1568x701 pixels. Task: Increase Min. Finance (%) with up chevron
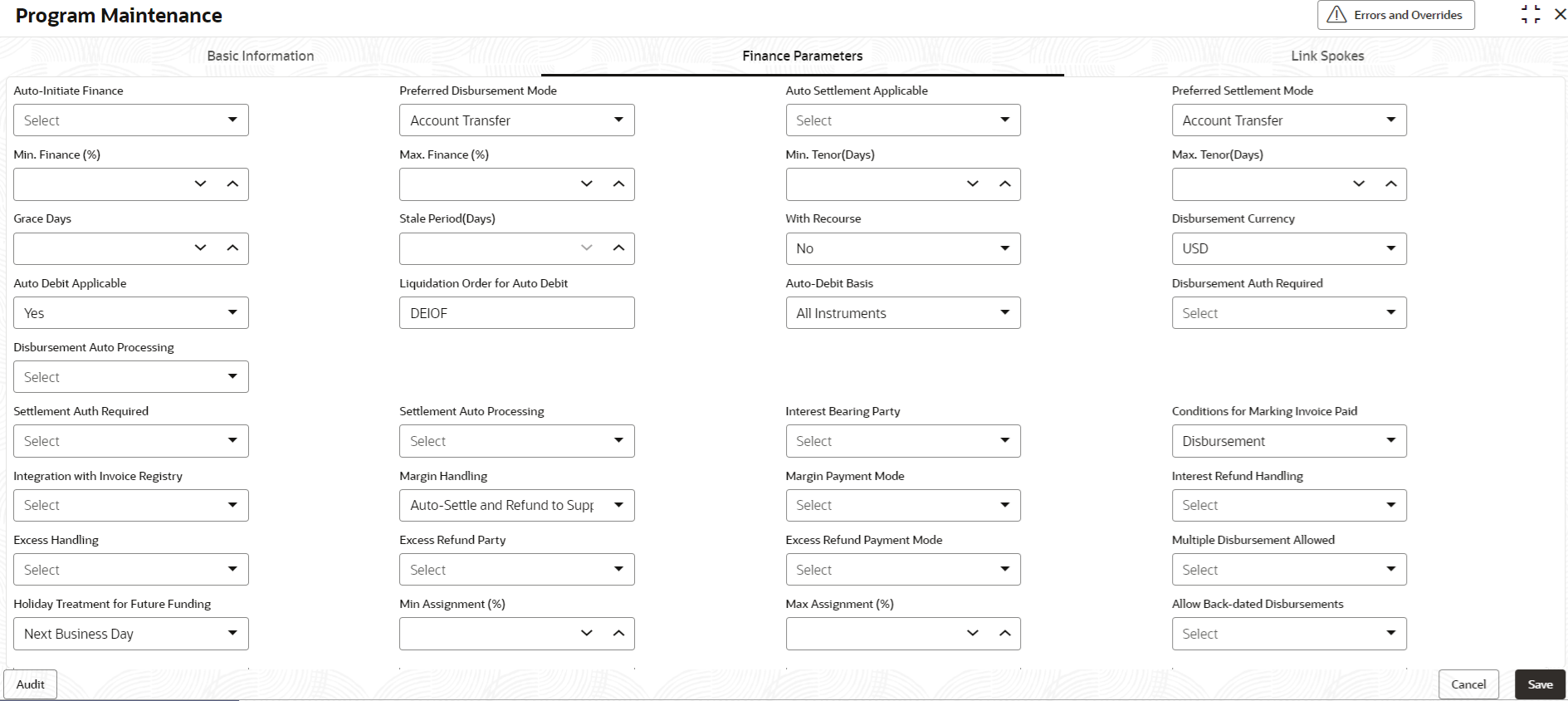232,184
